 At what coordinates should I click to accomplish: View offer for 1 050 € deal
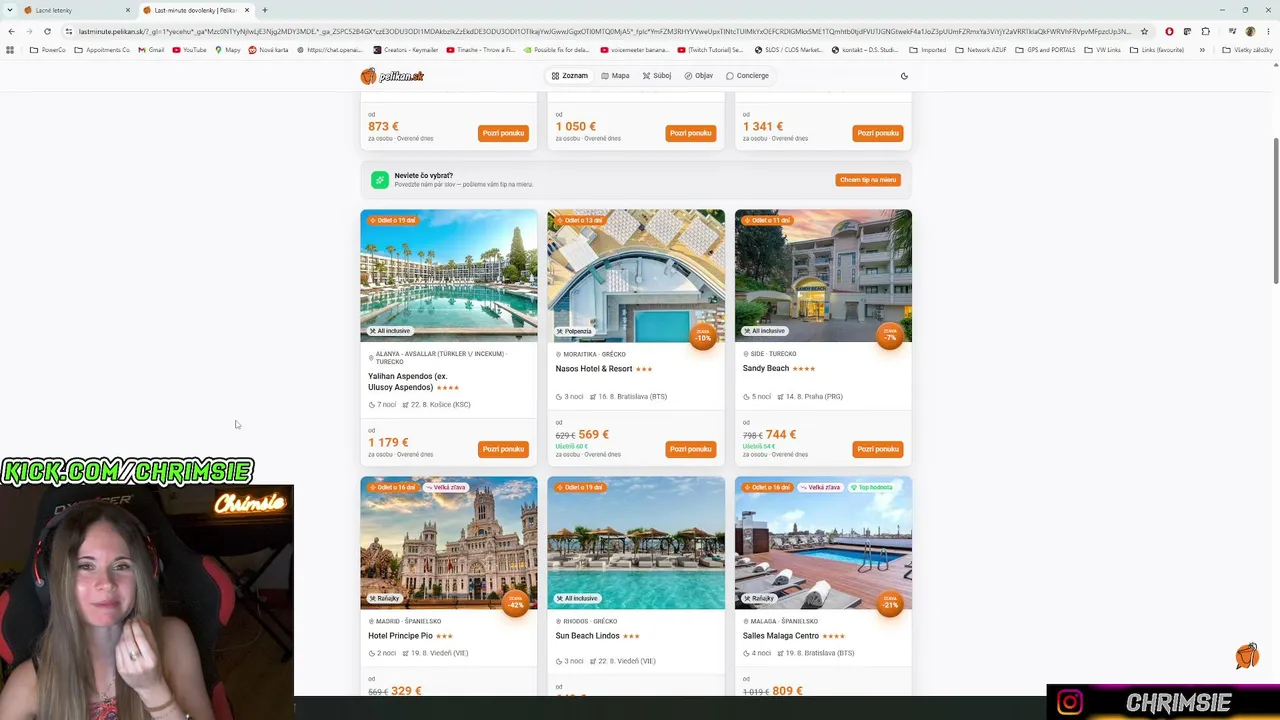click(691, 133)
